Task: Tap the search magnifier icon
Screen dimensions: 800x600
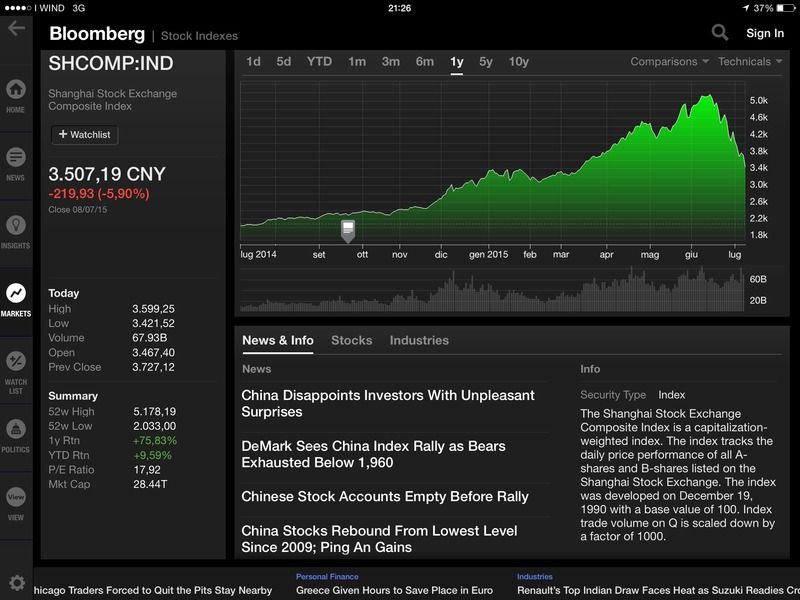Action: point(720,33)
